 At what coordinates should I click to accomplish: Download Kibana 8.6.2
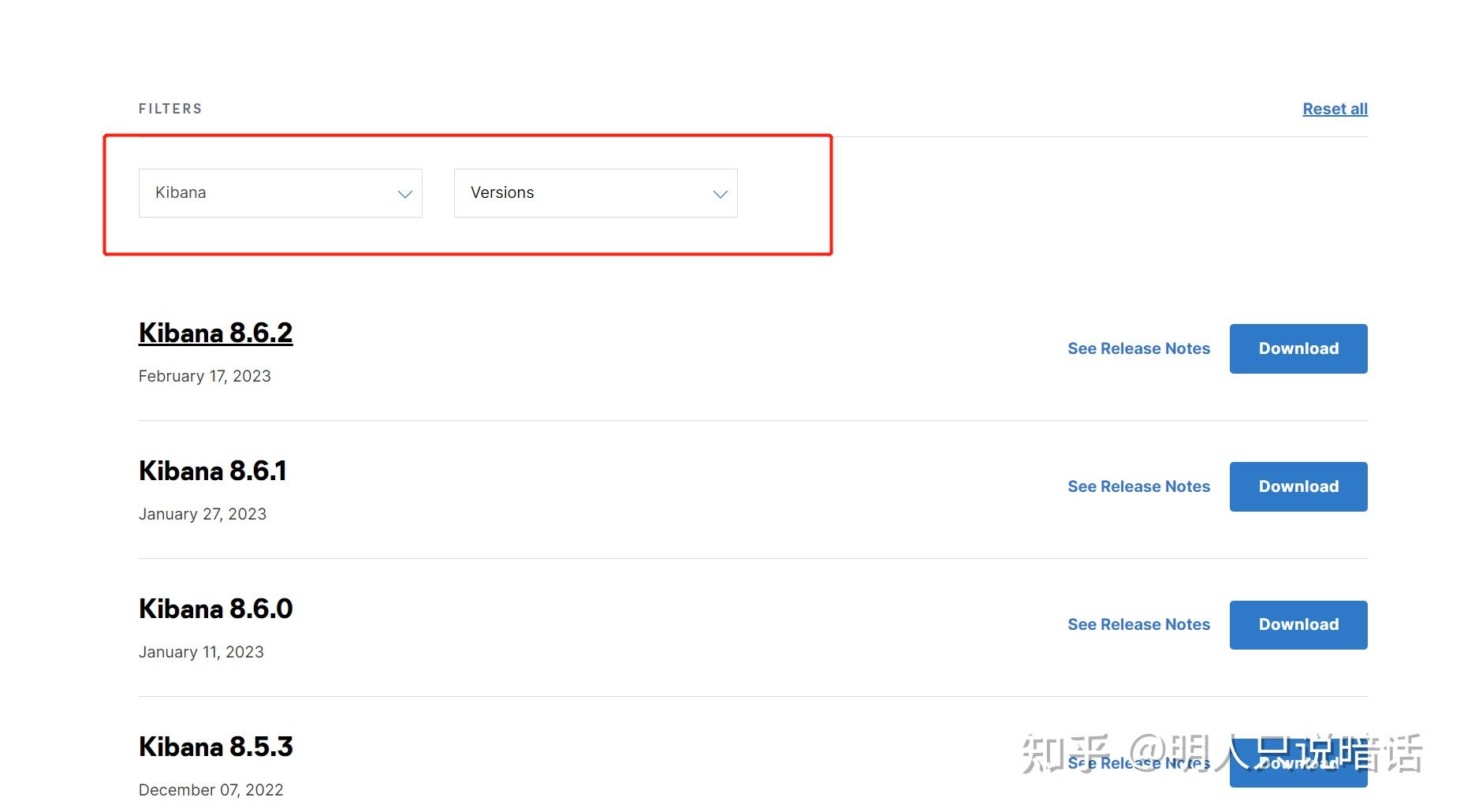(x=1298, y=348)
